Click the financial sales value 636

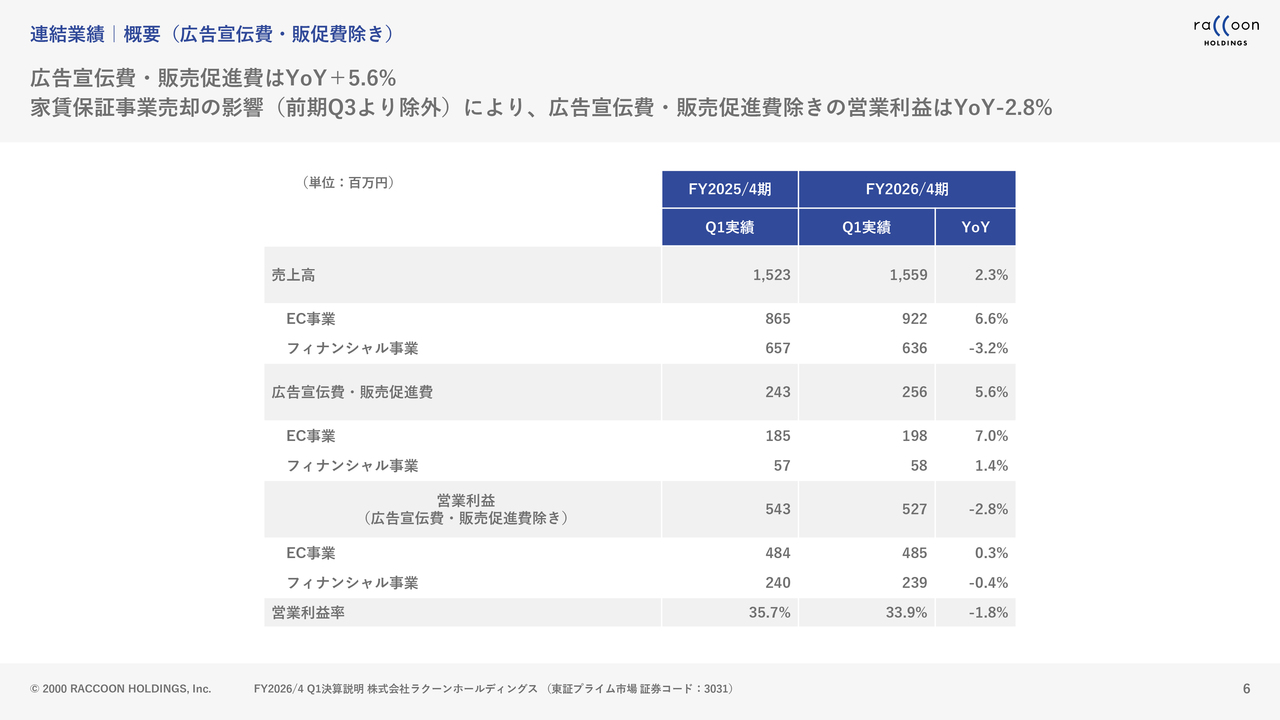coord(914,348)
